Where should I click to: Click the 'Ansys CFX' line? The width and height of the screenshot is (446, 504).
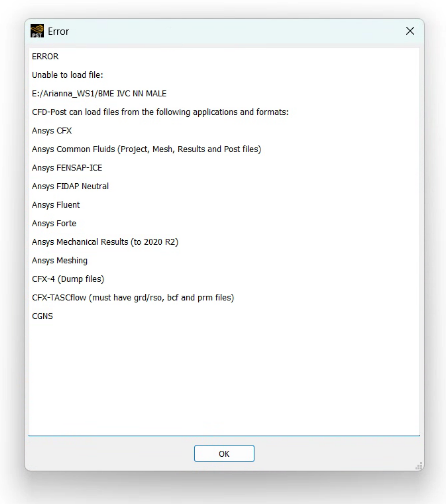point(52,131)
